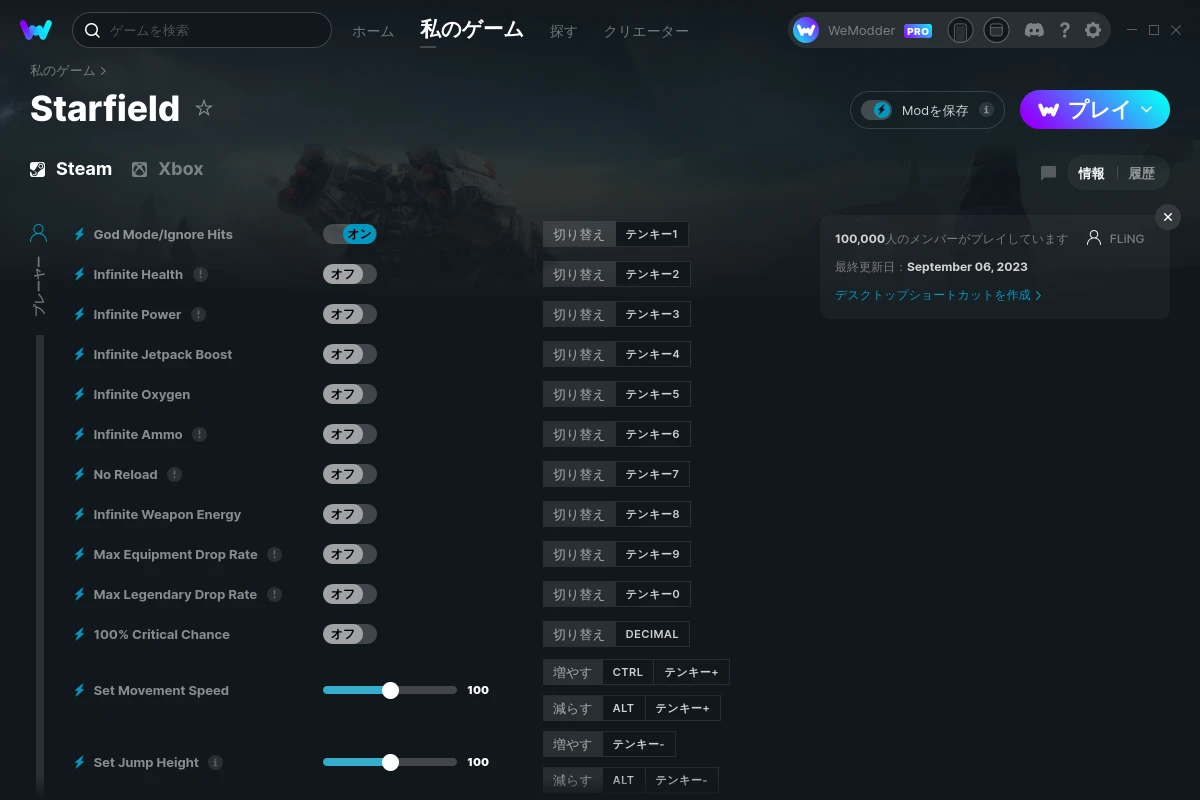Open the Discord icon in header
Screen dimensions: 1200x800
[1034, 30]
